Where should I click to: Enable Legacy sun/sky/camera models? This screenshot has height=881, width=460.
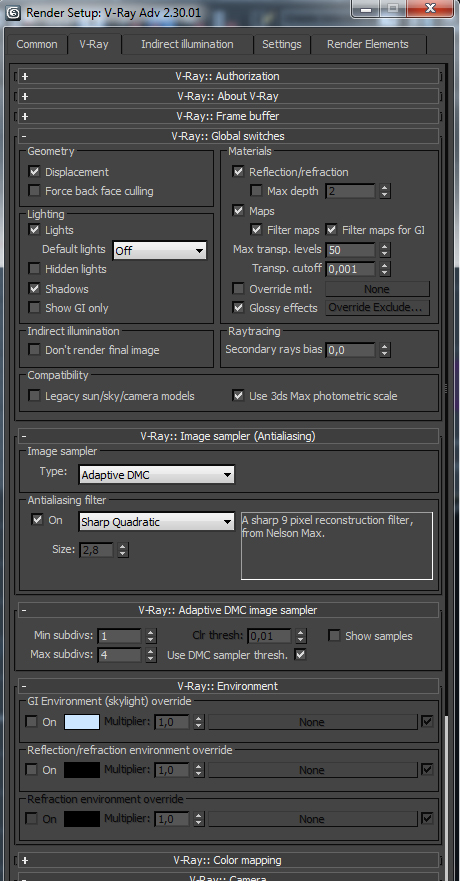point(35,396)
